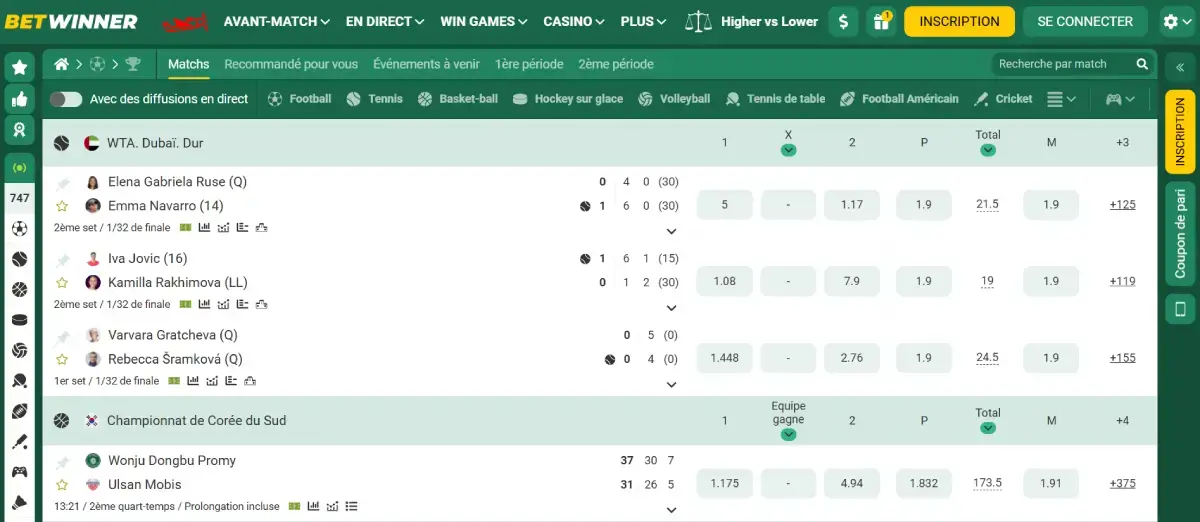This screenshot has width=1200, height=522.
Task: Open the PLUS dropdown menu
Action: point(644,21)
